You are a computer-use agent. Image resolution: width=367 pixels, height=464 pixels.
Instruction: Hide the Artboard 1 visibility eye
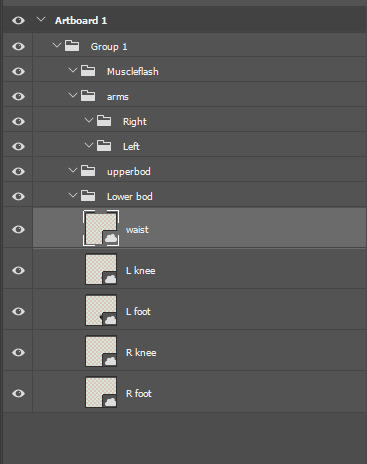18,21
